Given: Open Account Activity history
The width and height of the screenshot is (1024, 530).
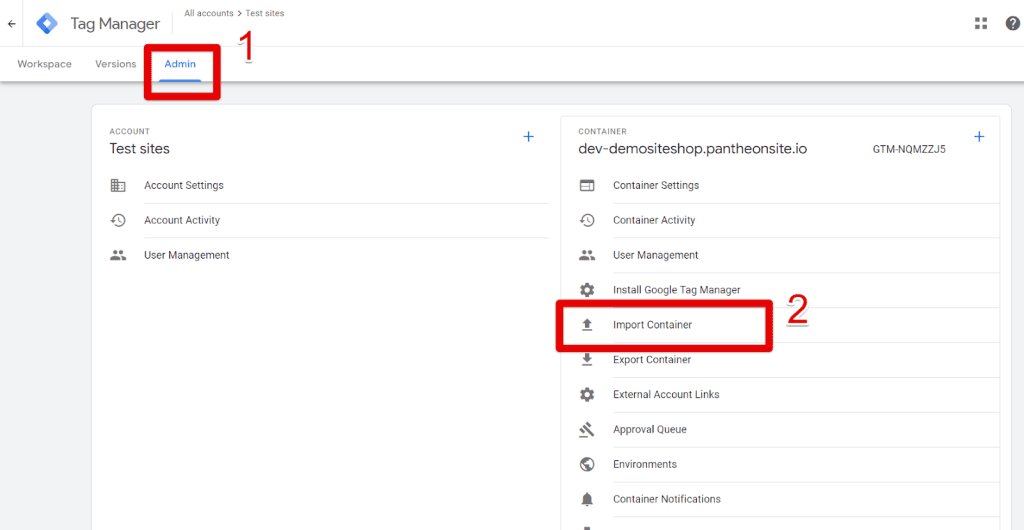Looking at the screenshot, I should tap(182, 221).
